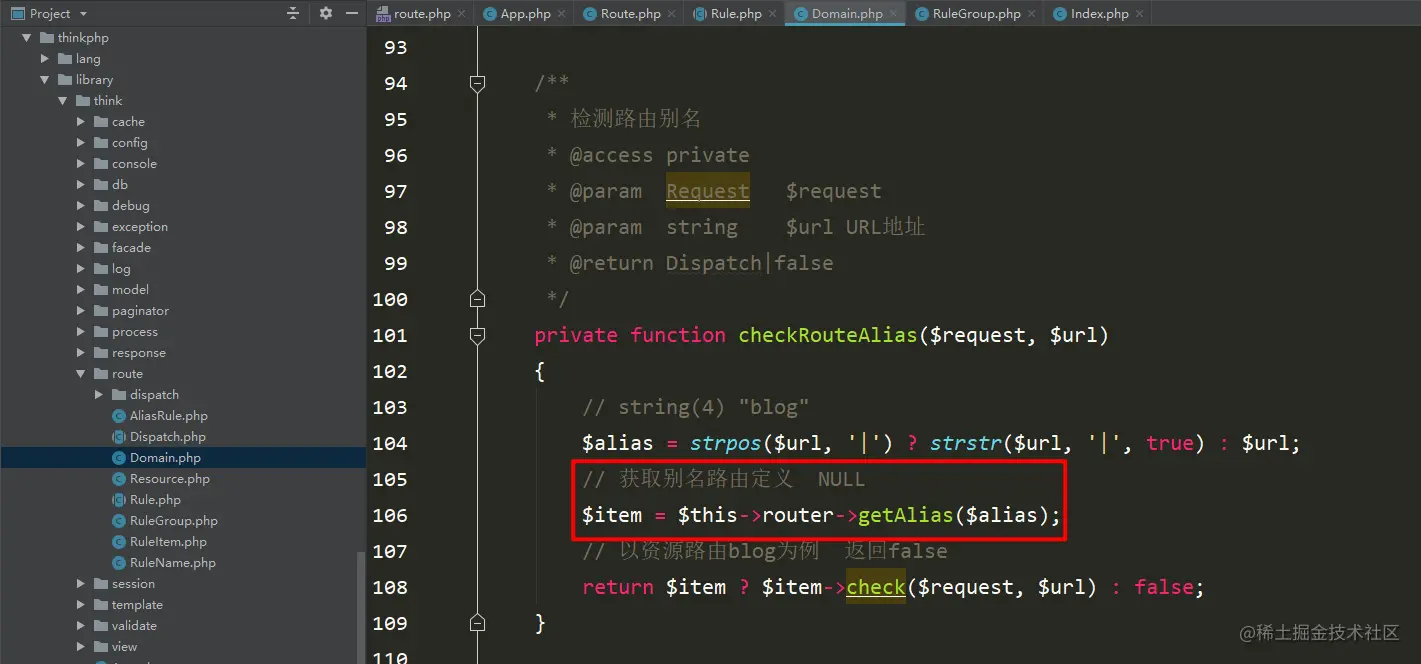1421x664 pixels.
Task: Click the AliasRule.php class file icon
Action: coord(119,416)
